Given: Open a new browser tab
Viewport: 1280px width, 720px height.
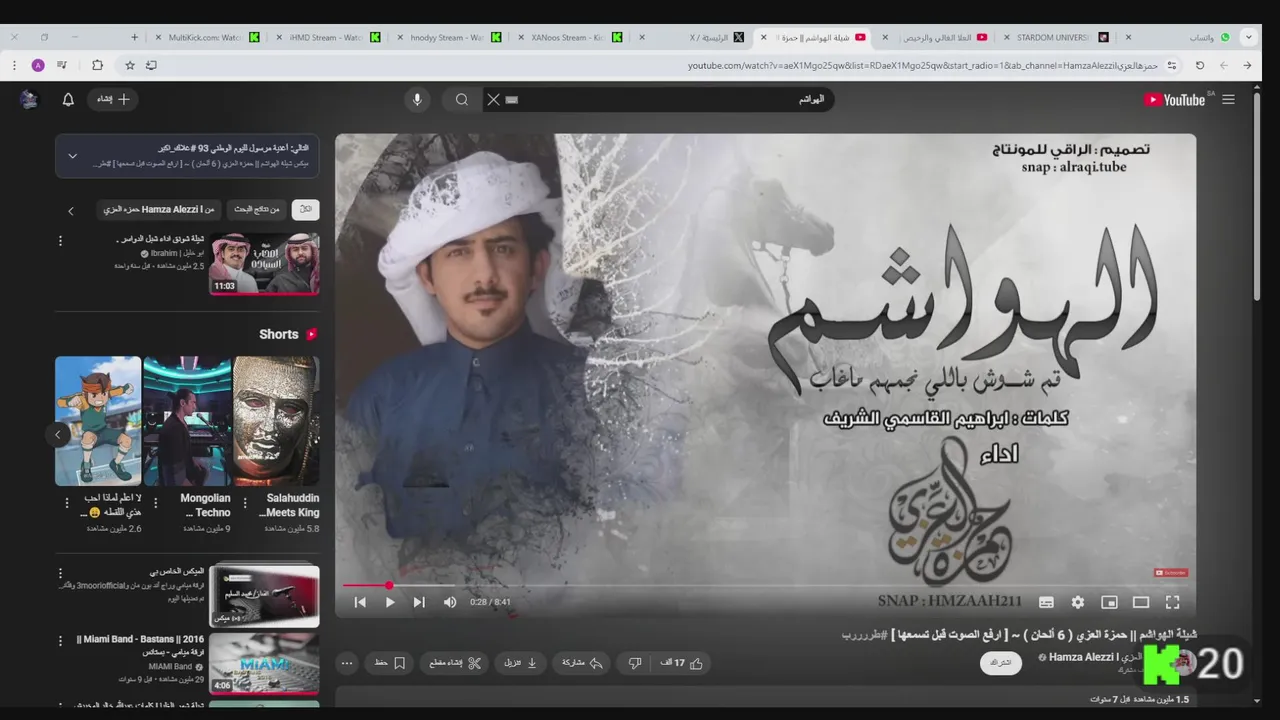Looking at the screenshot, I should (135, 37).
